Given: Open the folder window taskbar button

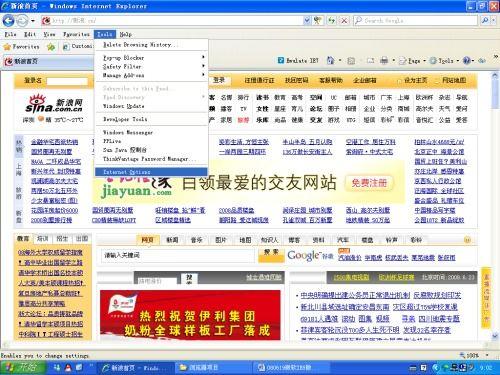Looking at the screenshot, I should coord(213,368).
